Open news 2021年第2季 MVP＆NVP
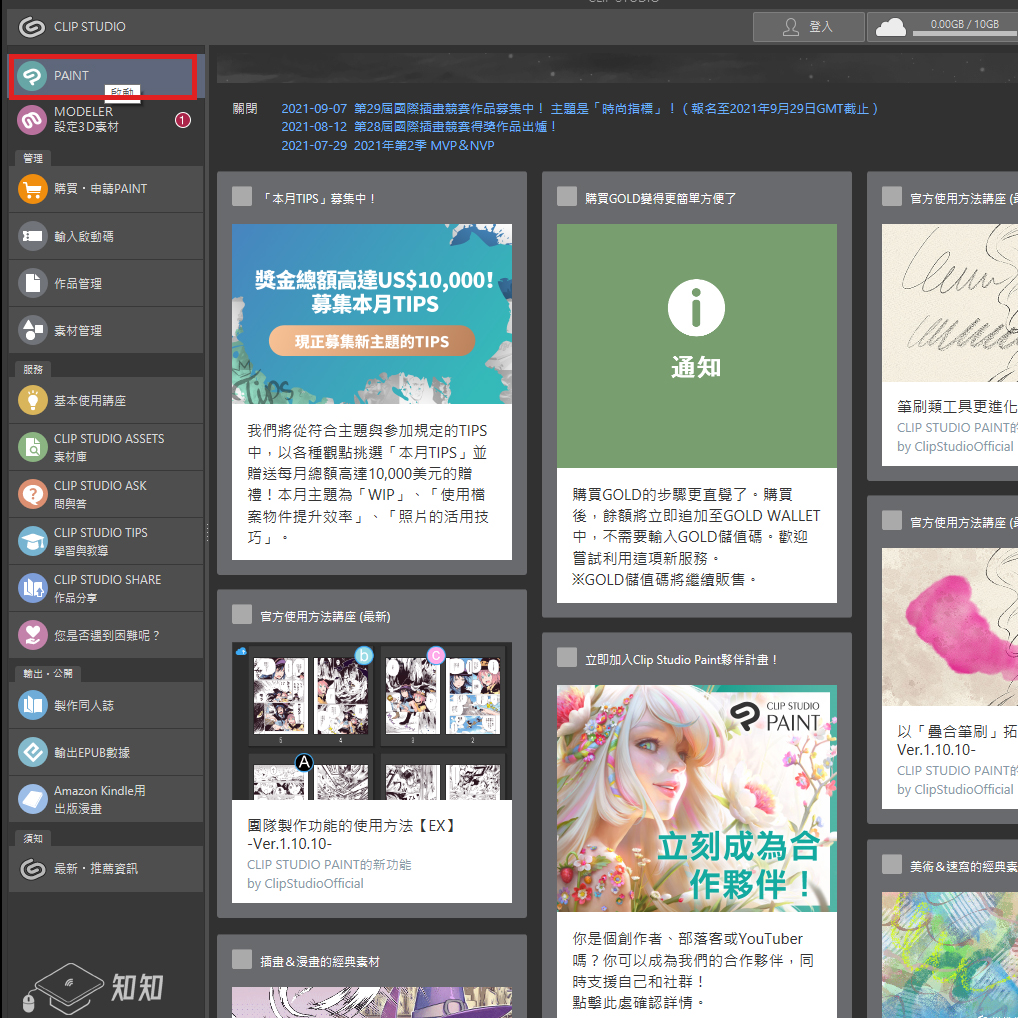Screen dimensions: 1018x1018 [x=388, y=145]
